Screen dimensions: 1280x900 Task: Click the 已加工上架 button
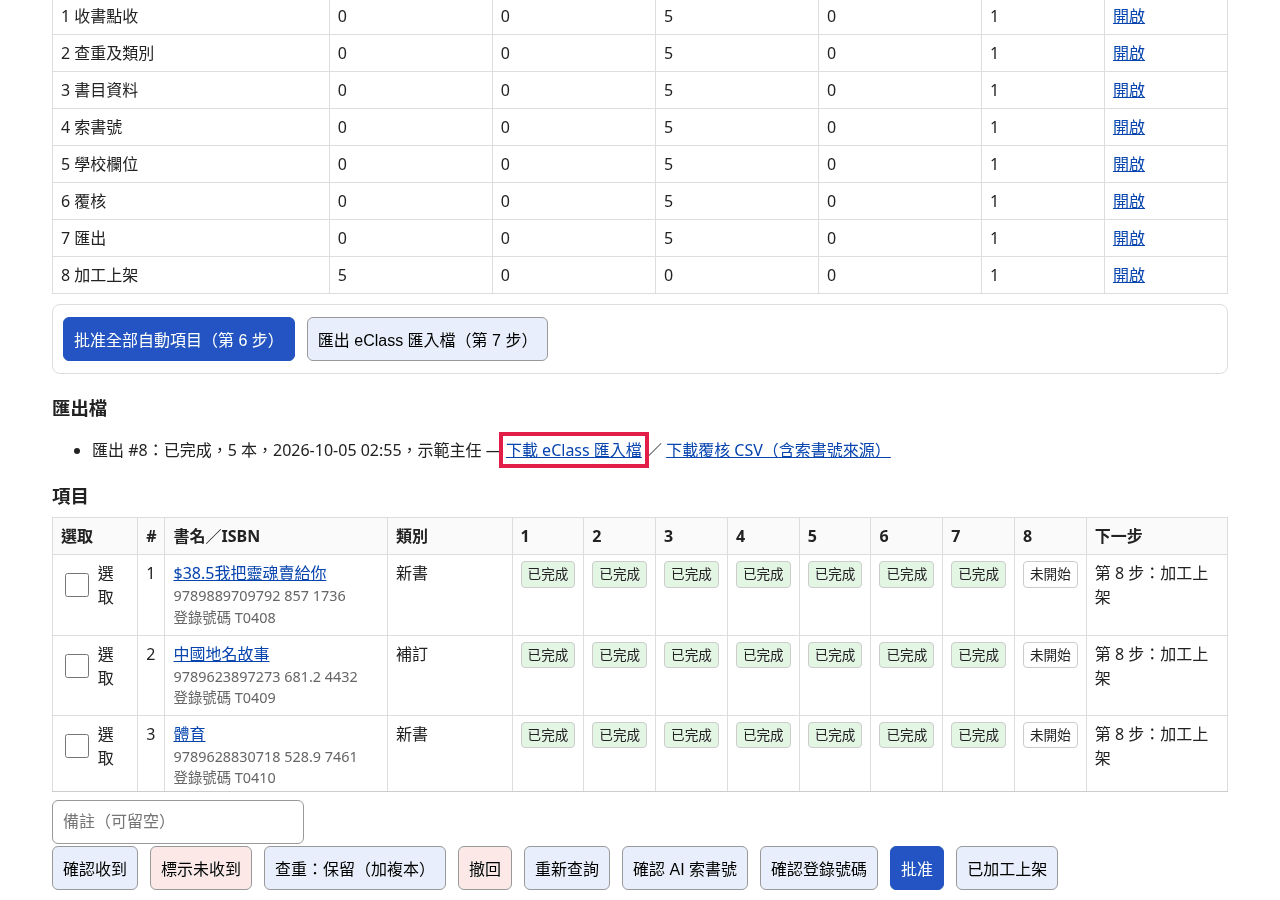point(1007,868)
